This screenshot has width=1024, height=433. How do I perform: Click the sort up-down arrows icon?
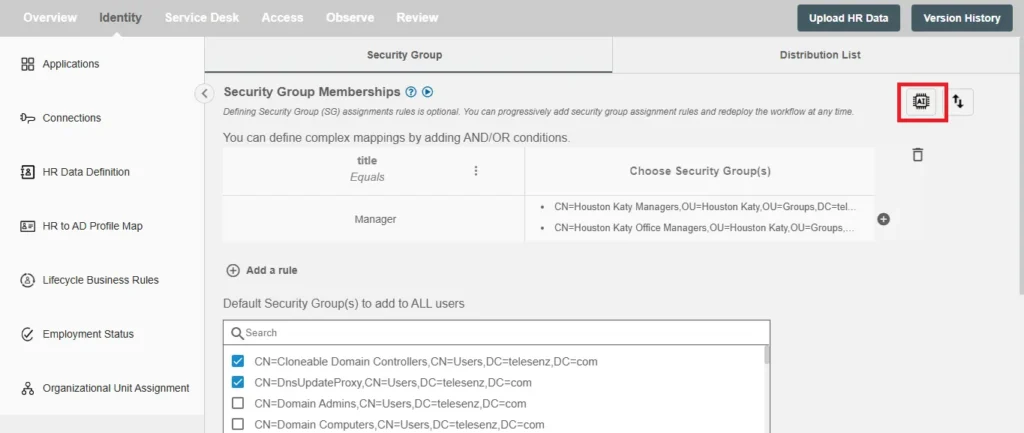coord(958,102)
